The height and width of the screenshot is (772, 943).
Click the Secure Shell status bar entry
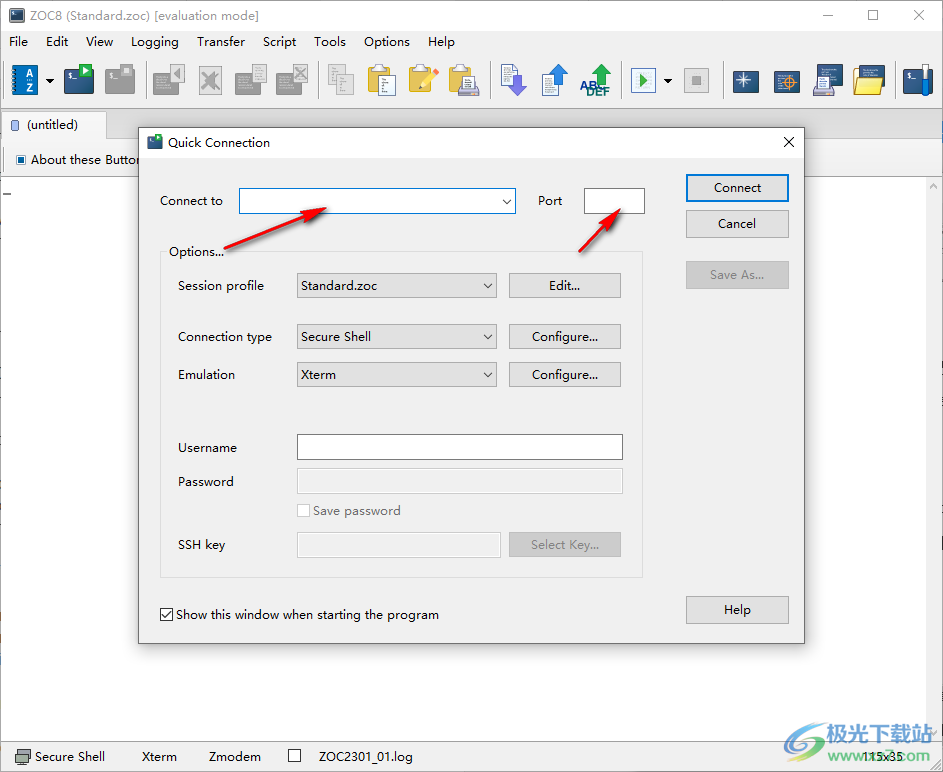[60, 756]
